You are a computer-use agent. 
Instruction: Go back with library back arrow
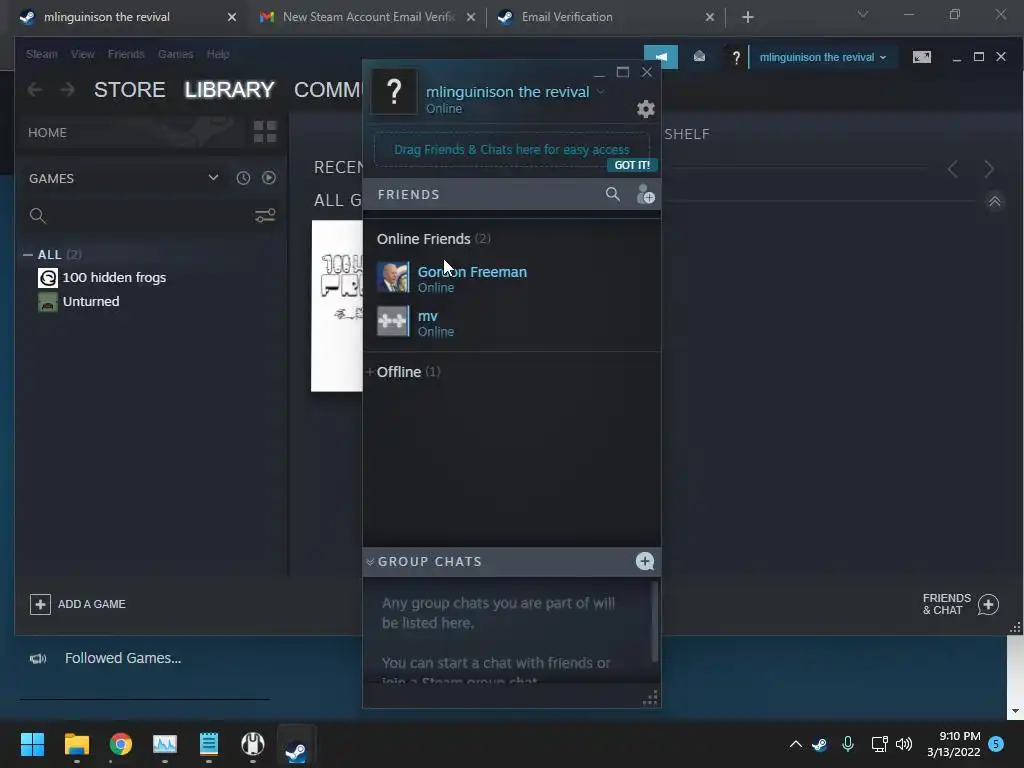(35, 89)
